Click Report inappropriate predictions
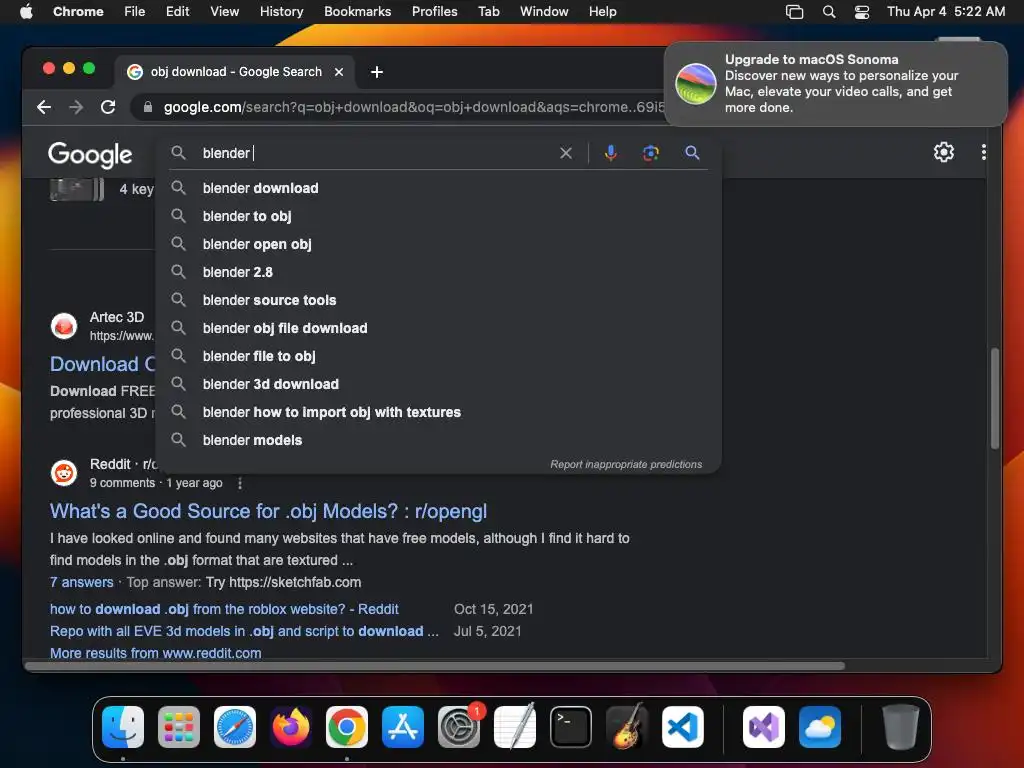This screenshot has width=1024, height=768. pos(626,464)
